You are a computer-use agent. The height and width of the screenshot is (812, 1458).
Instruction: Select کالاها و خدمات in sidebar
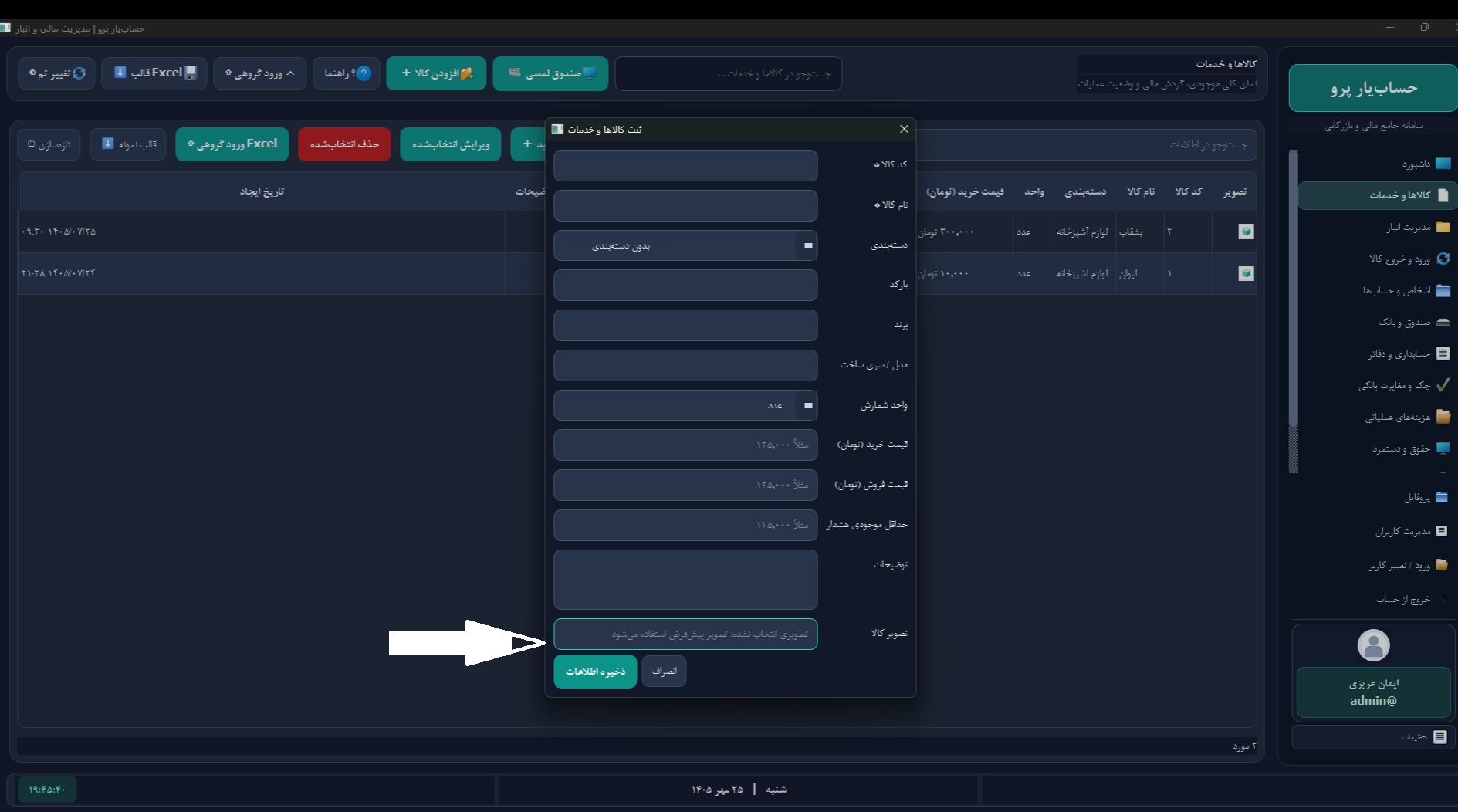pyautogui.click(x=1378, y=195)
